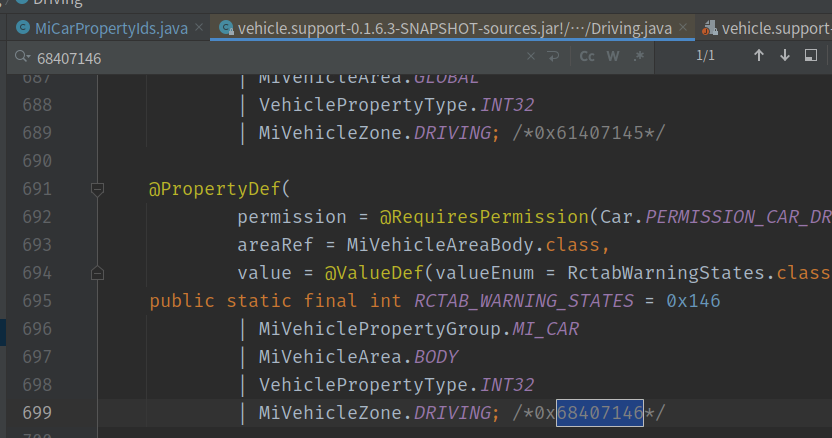
Task: Click the search magnifier history icon
Action: (22, 56)
